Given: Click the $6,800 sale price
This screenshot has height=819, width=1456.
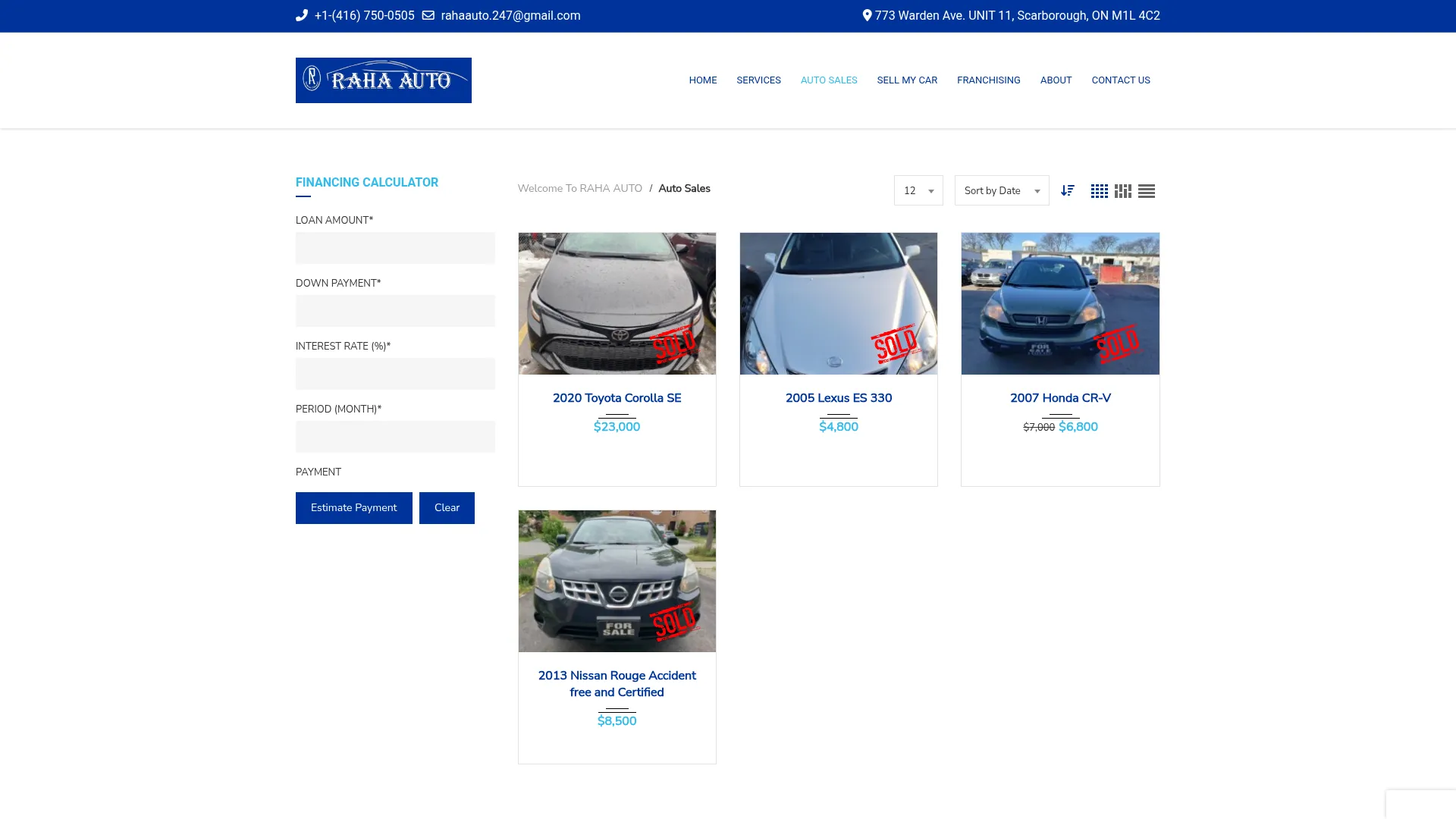Looking at the screenshot, I should pos(1078,427).
